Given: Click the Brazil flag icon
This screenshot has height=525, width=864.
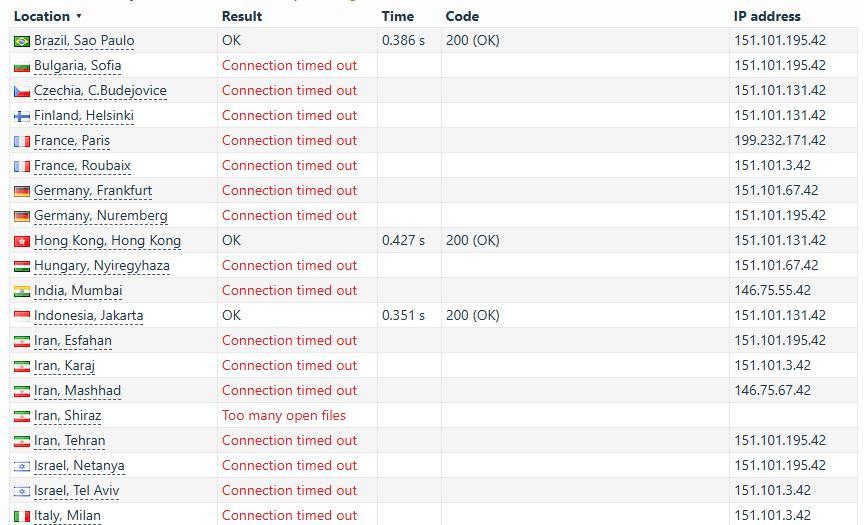Looking at the screenshot, I should tap(21, 41).
